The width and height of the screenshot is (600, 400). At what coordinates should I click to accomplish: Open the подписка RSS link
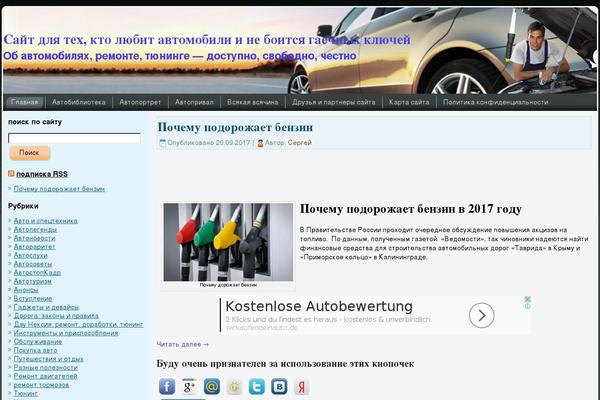point(42,174)
